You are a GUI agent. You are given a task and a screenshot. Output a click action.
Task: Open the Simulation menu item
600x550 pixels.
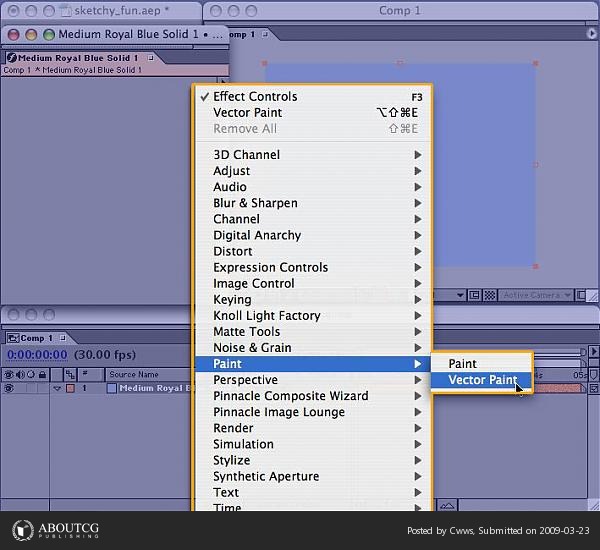point(313,444)
